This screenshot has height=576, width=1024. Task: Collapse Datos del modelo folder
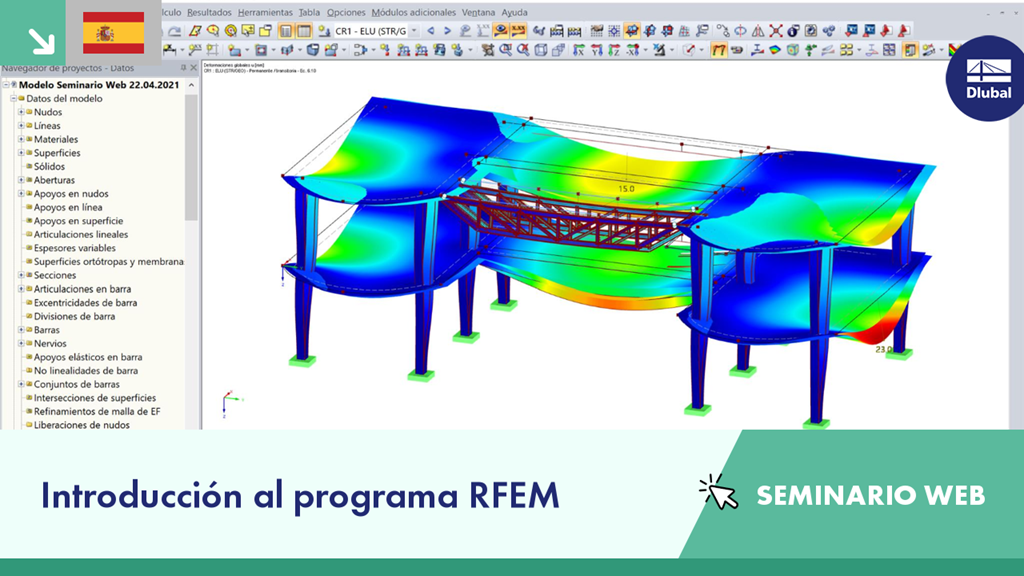(x=14, y=99)
